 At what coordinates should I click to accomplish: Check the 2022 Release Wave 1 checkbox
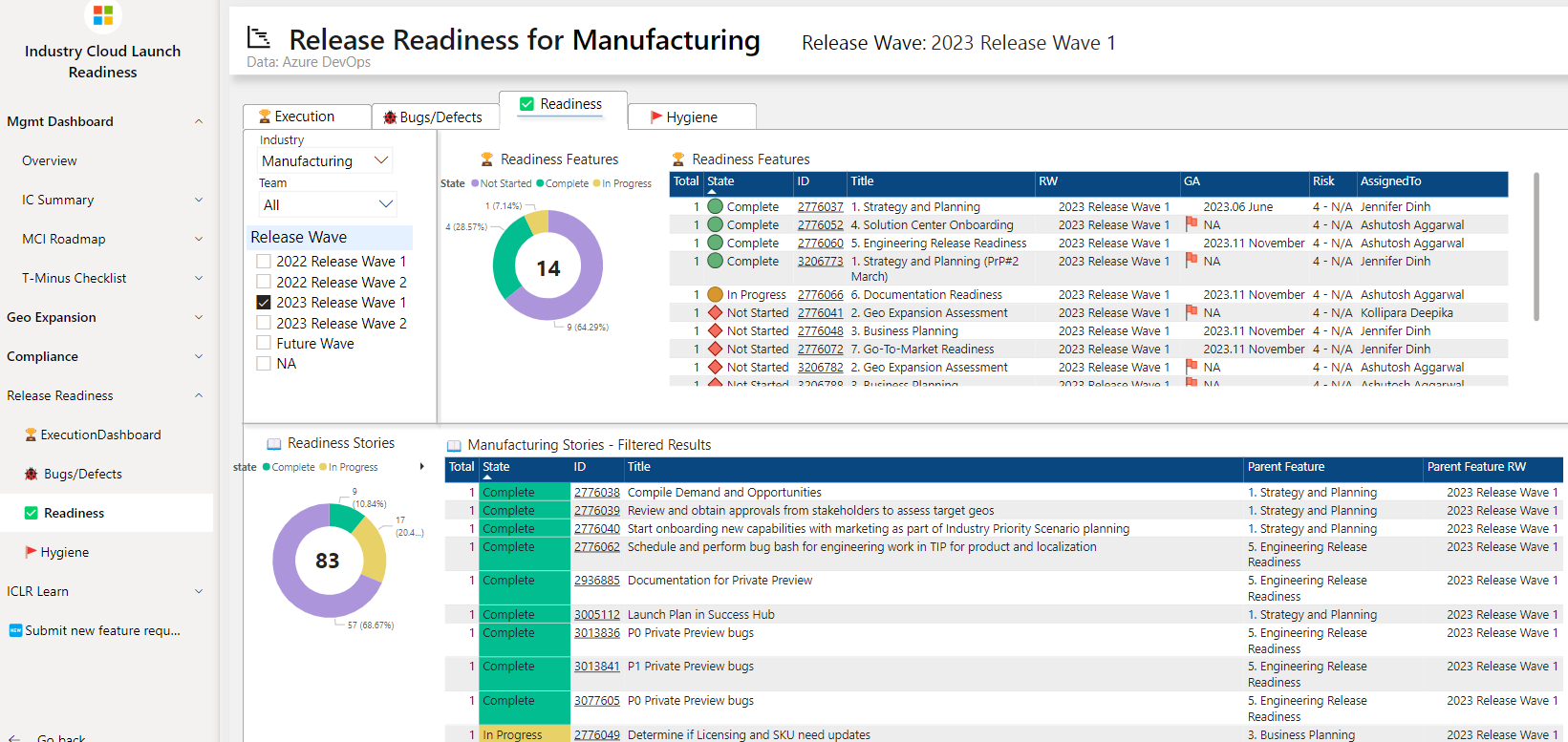coord(264,261)
